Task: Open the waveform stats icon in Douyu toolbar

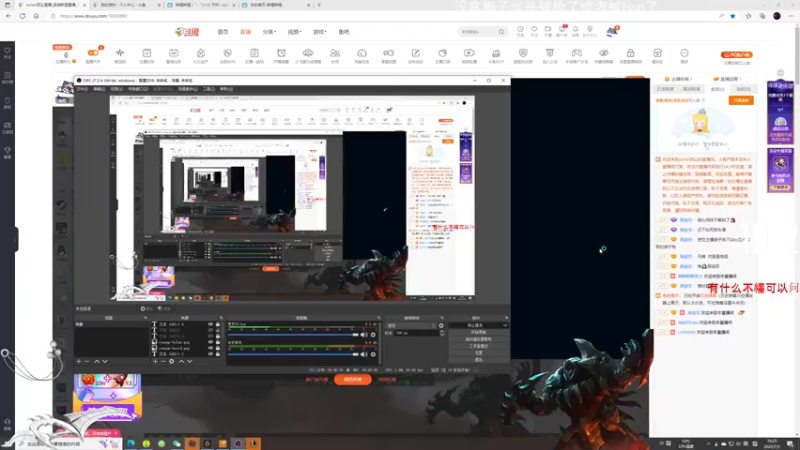Action: coord(120,53)
